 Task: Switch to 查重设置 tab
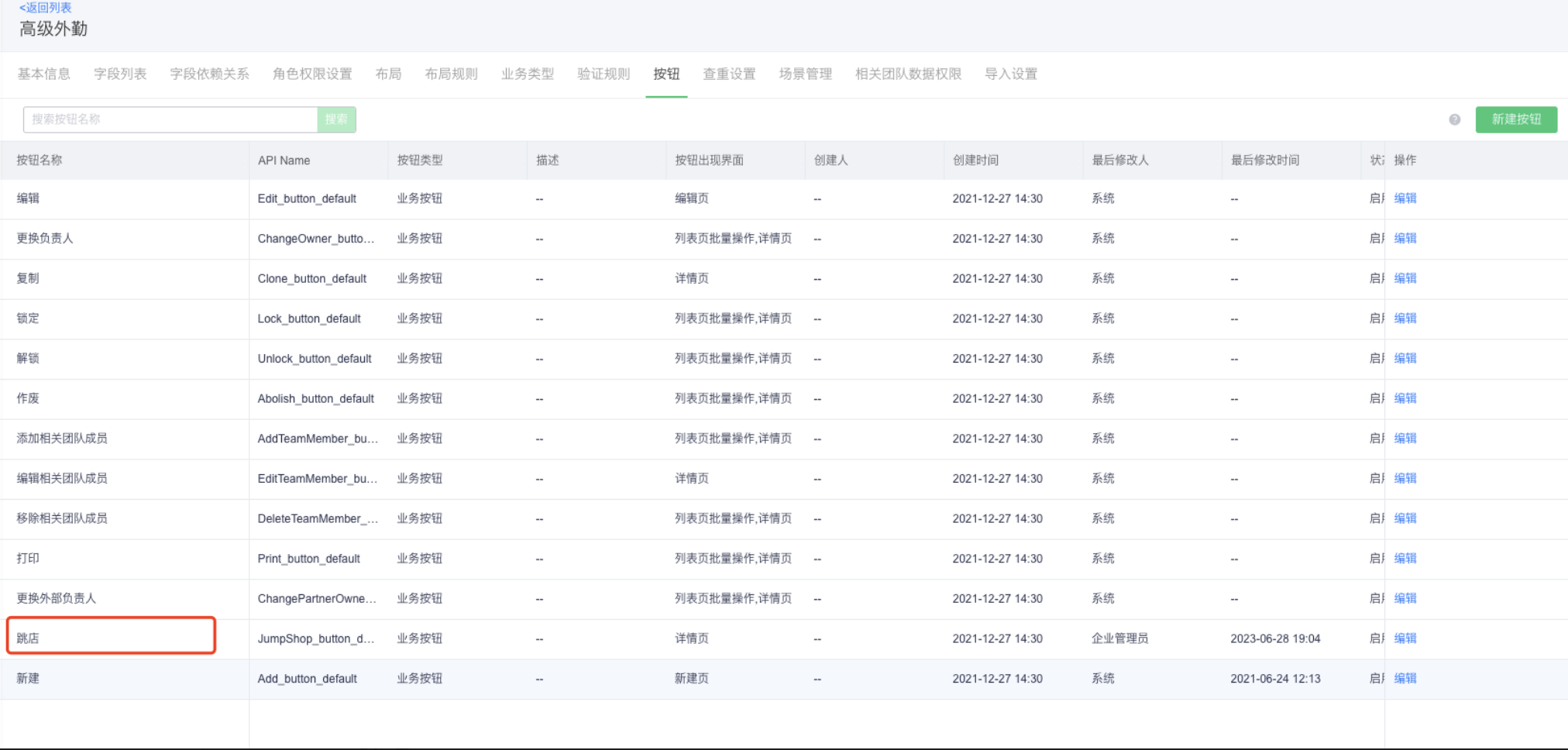point(729,74)
